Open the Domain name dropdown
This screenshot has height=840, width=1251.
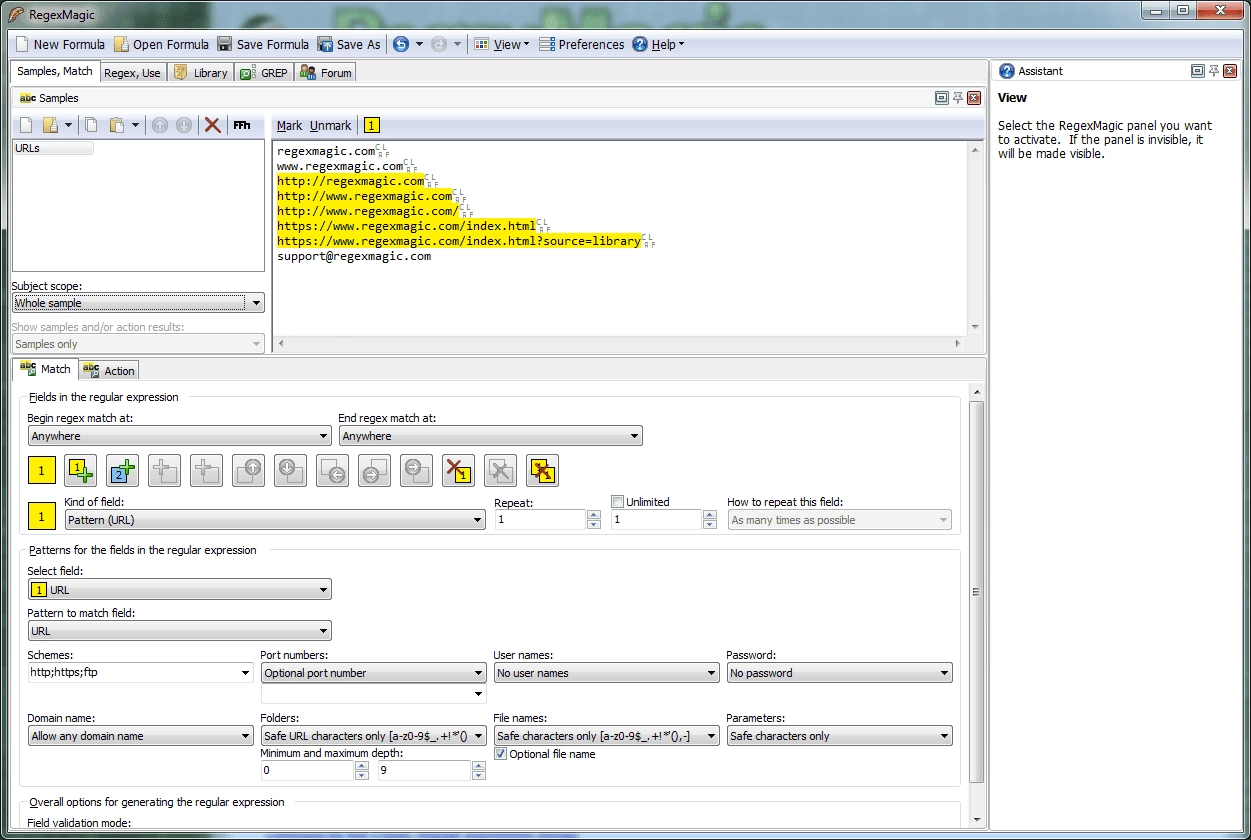point(141,736)
